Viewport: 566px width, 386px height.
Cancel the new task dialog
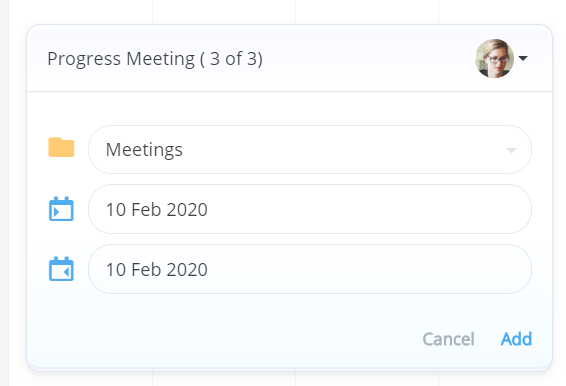[x=448, y=339]
